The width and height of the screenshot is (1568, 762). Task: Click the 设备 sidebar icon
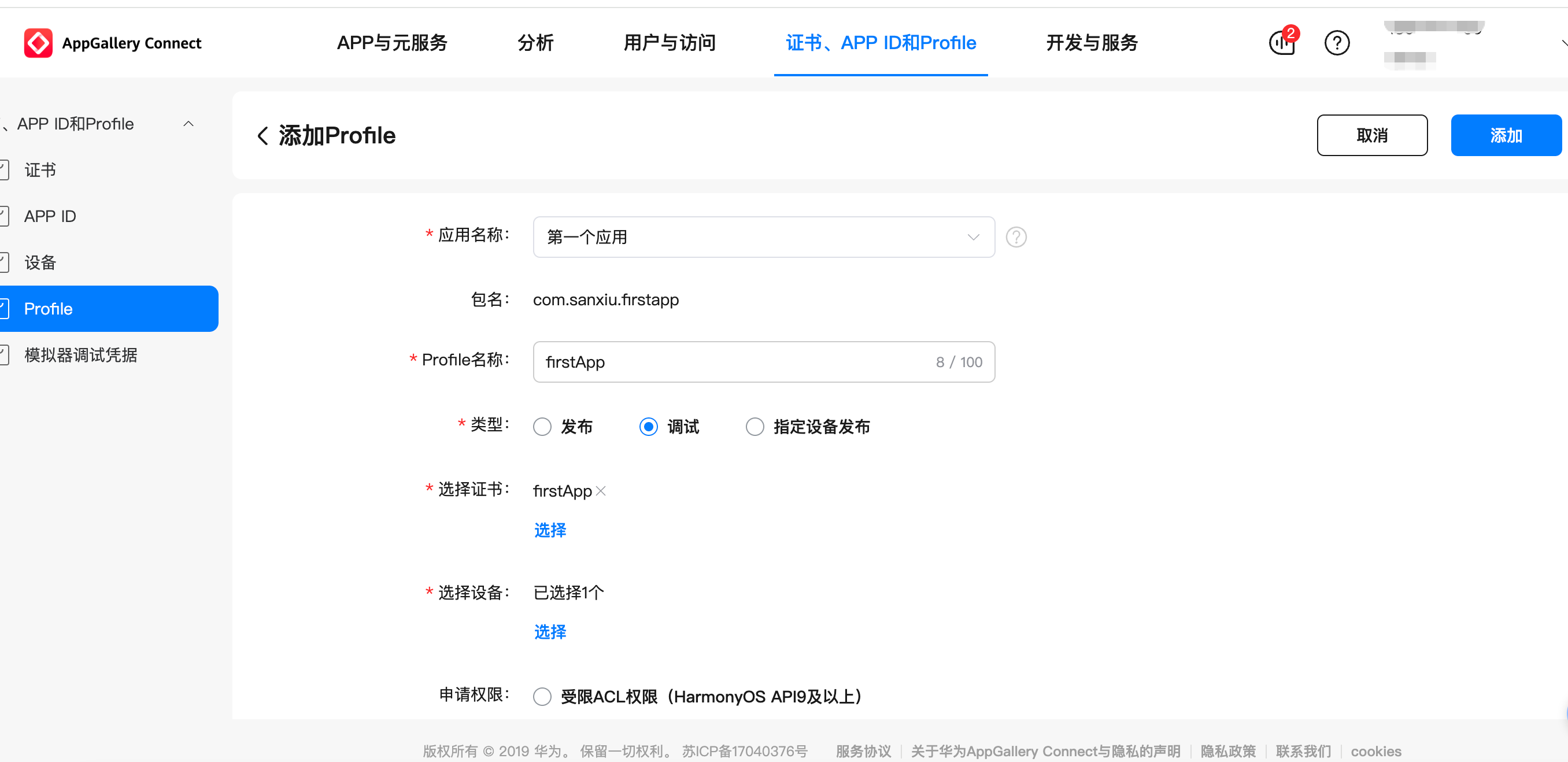[5, 262]
